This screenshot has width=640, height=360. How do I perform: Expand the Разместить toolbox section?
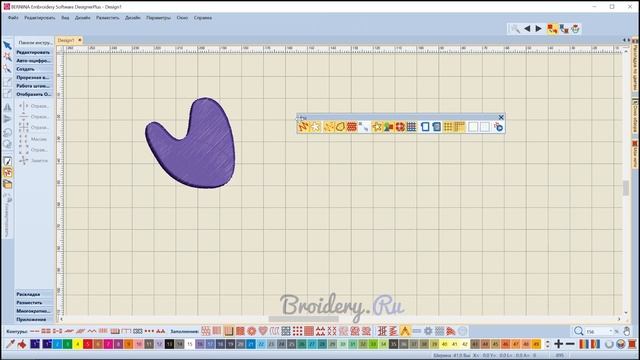34,302
